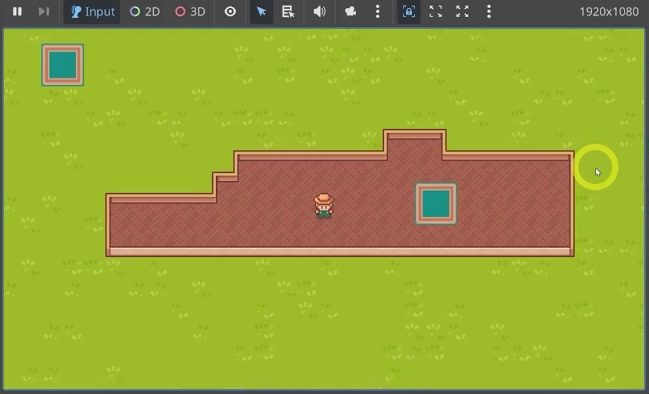The height and width of the screenshot is (394, 649).
Task: Toggle selection visibility eye icon
Action: click(x=230, y=12)
